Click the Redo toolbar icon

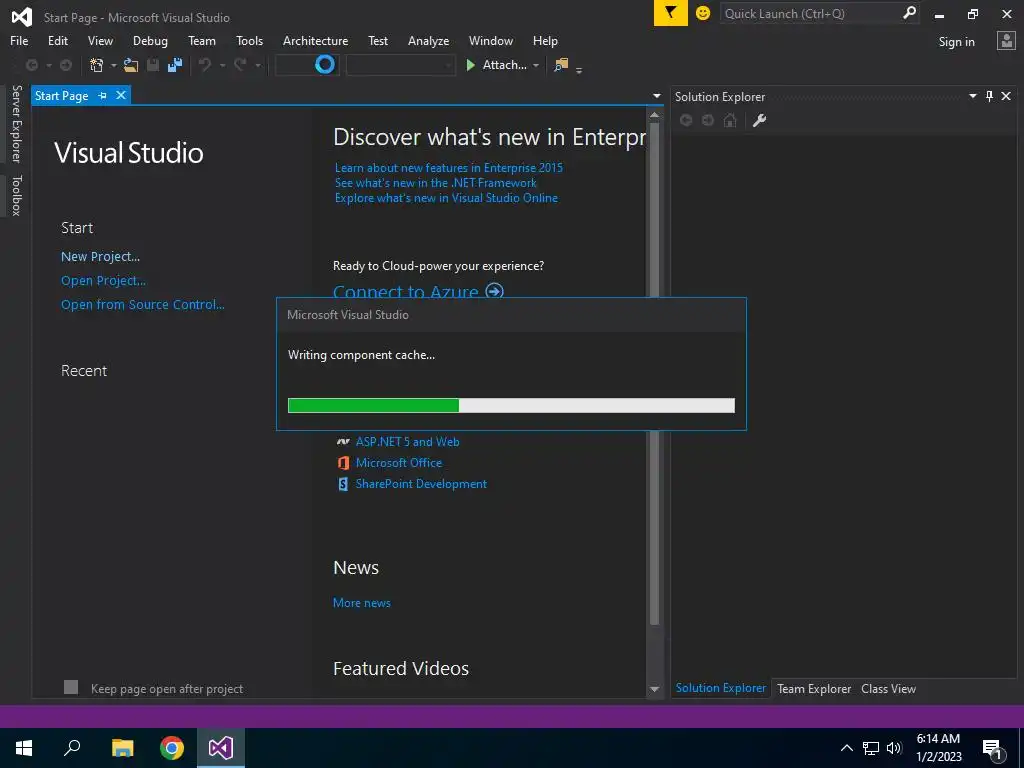point(240,65)
